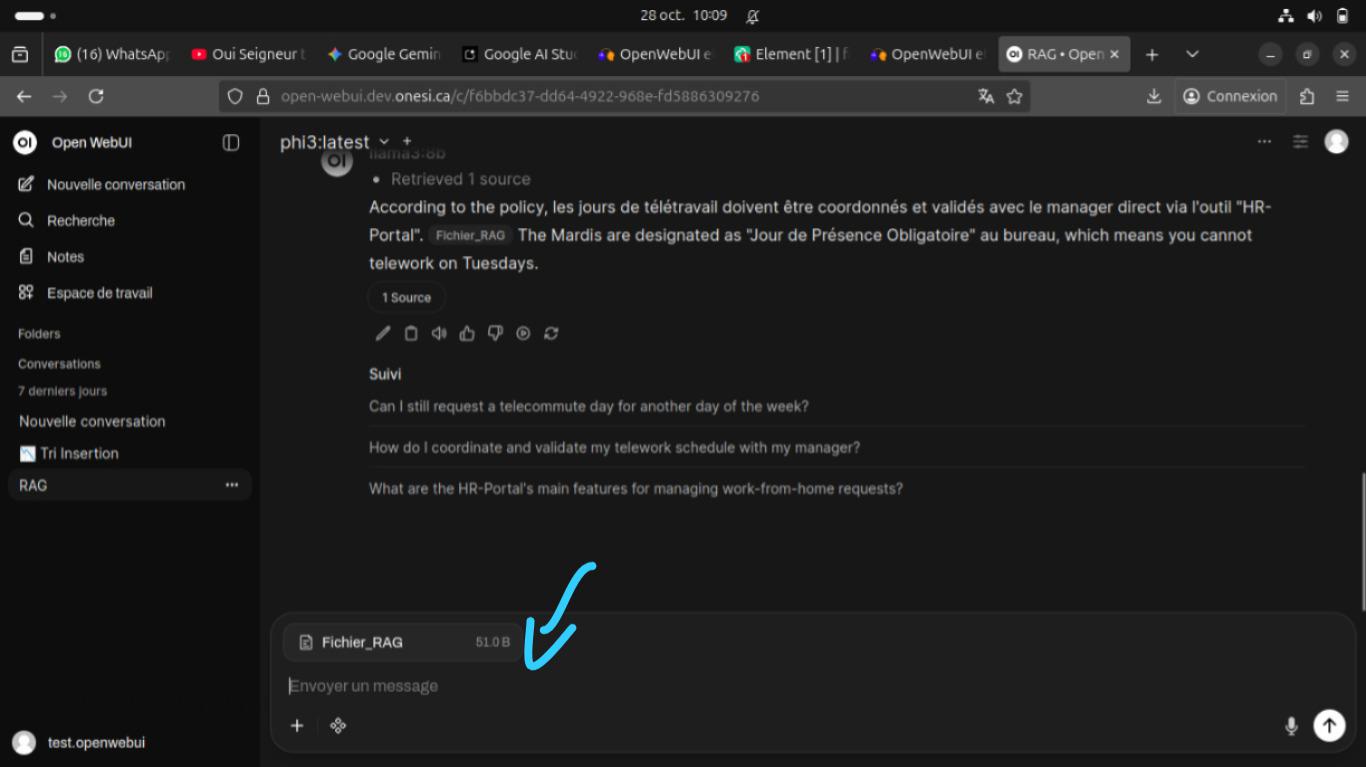The image size is (1366, 767).
Task: Open the browser tab list chevron
Action: (x=1192, y=55)
